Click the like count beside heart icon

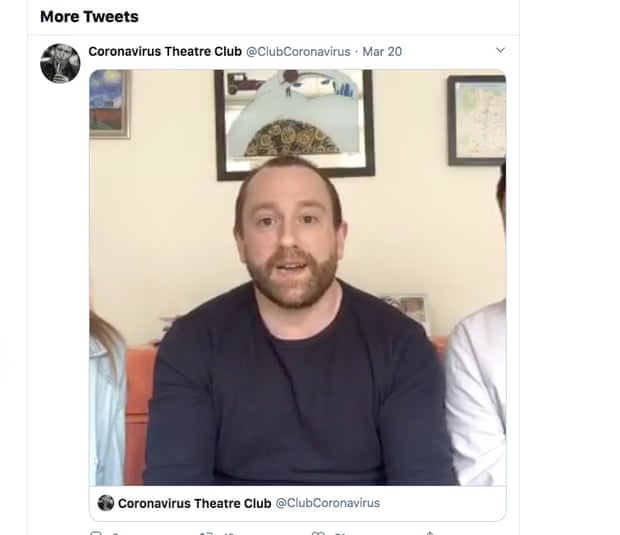[340, 534]
